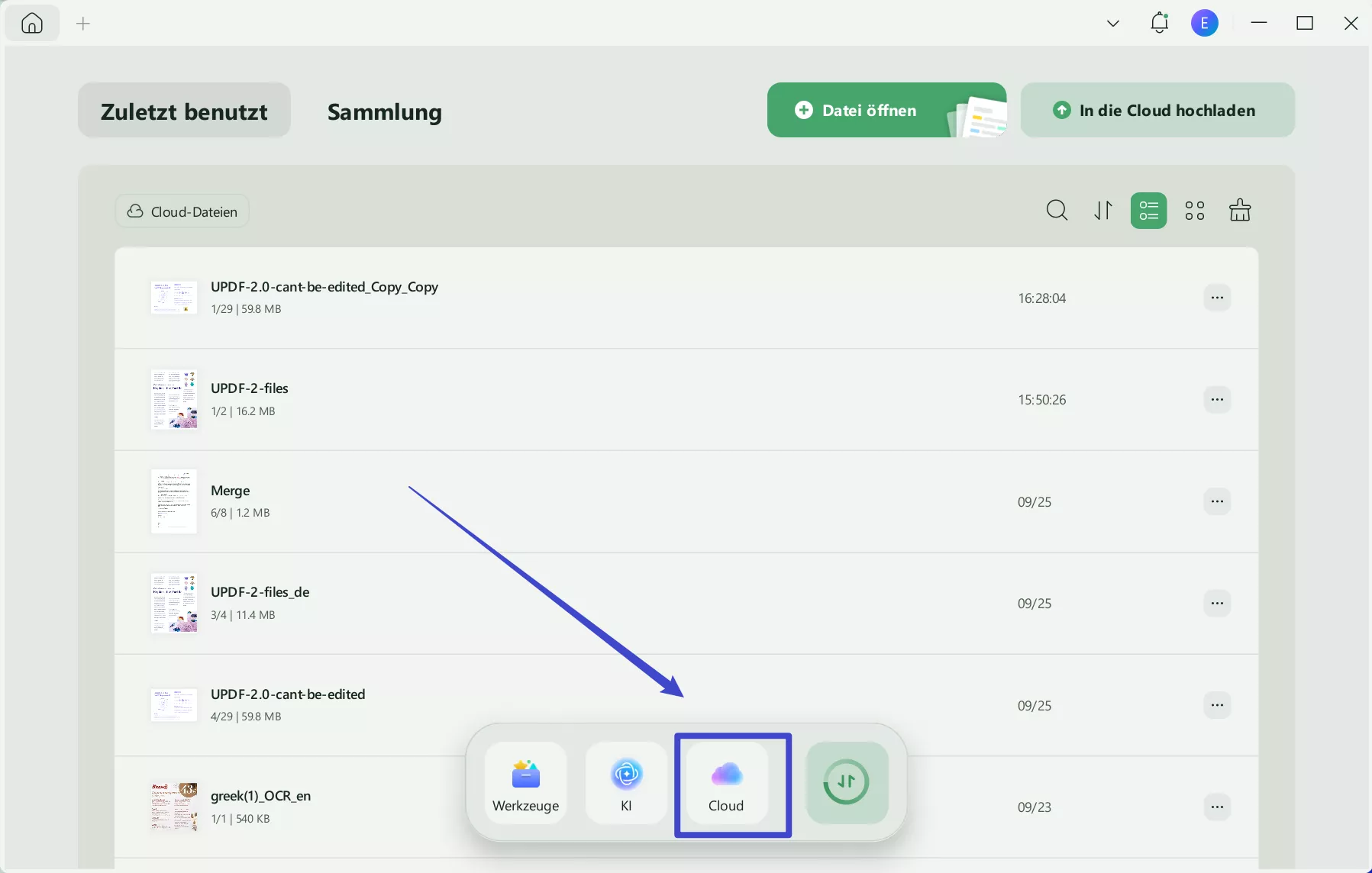Viewport: 1372px width, 873px height.
Task: Open more options for UPDF-2-files_de
Action: (1217, 603)
